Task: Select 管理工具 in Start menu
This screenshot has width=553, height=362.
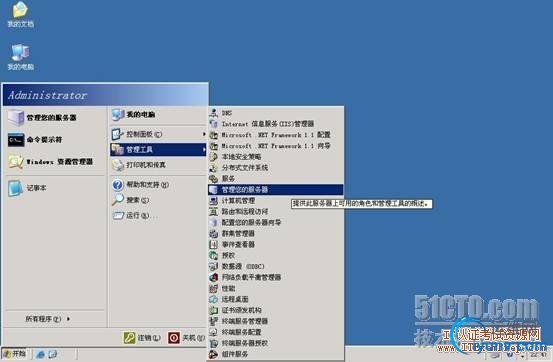Action: tap(158, 149)
